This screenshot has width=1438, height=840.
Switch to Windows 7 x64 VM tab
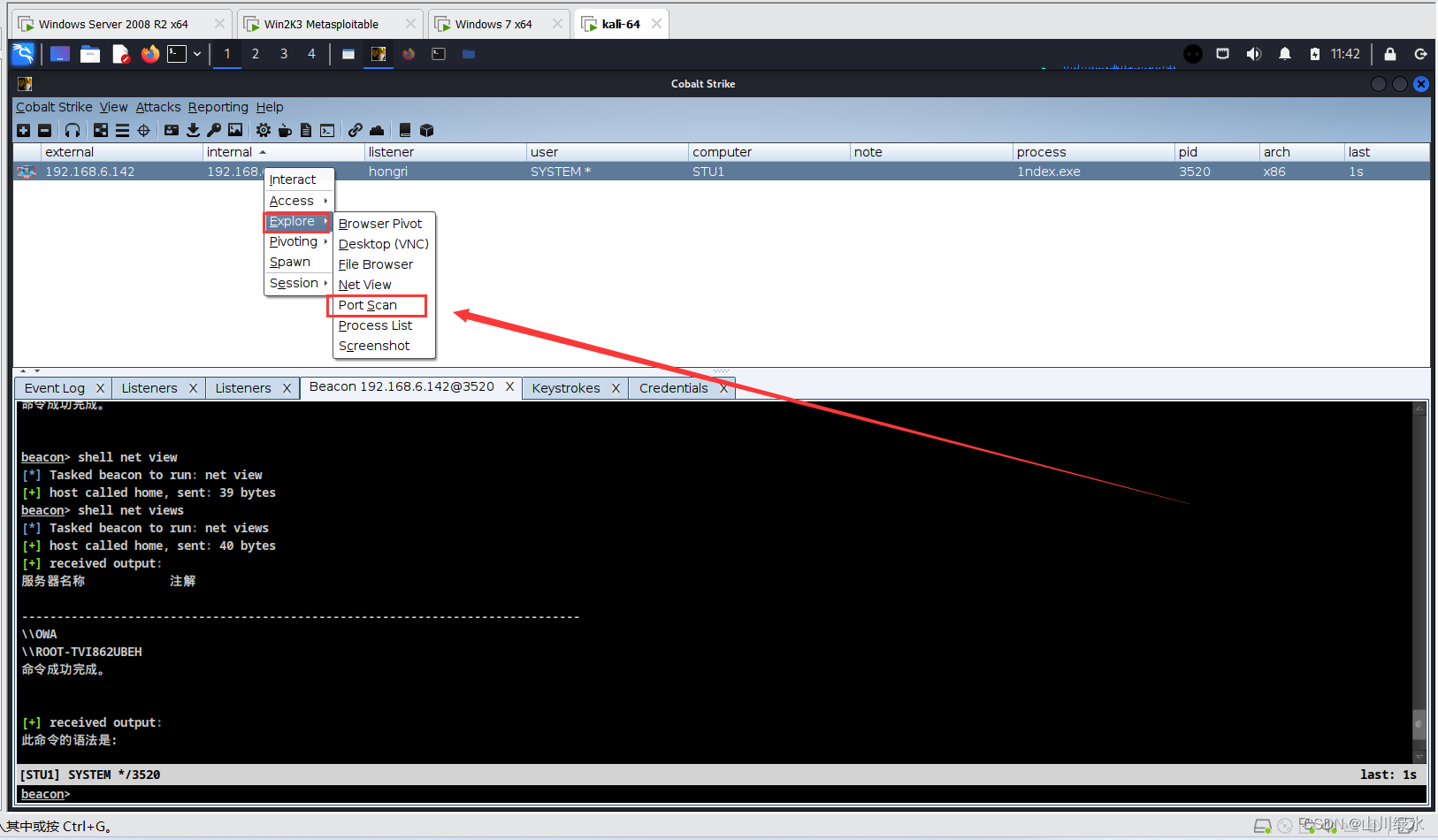[498, 24]
